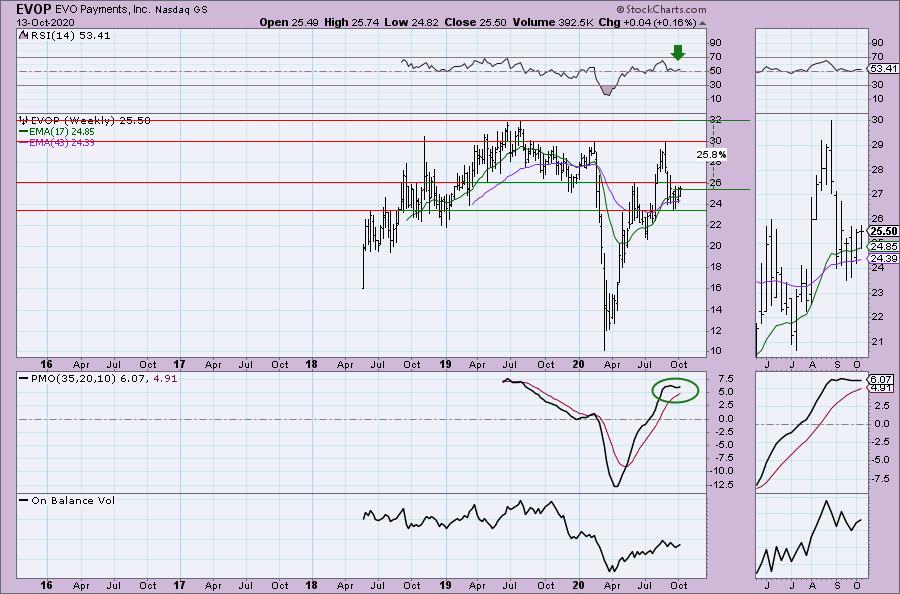Screen dimensions: 900x594
Task: Click the 29 level on the zoomed price axis
Action: click(878, 145)
